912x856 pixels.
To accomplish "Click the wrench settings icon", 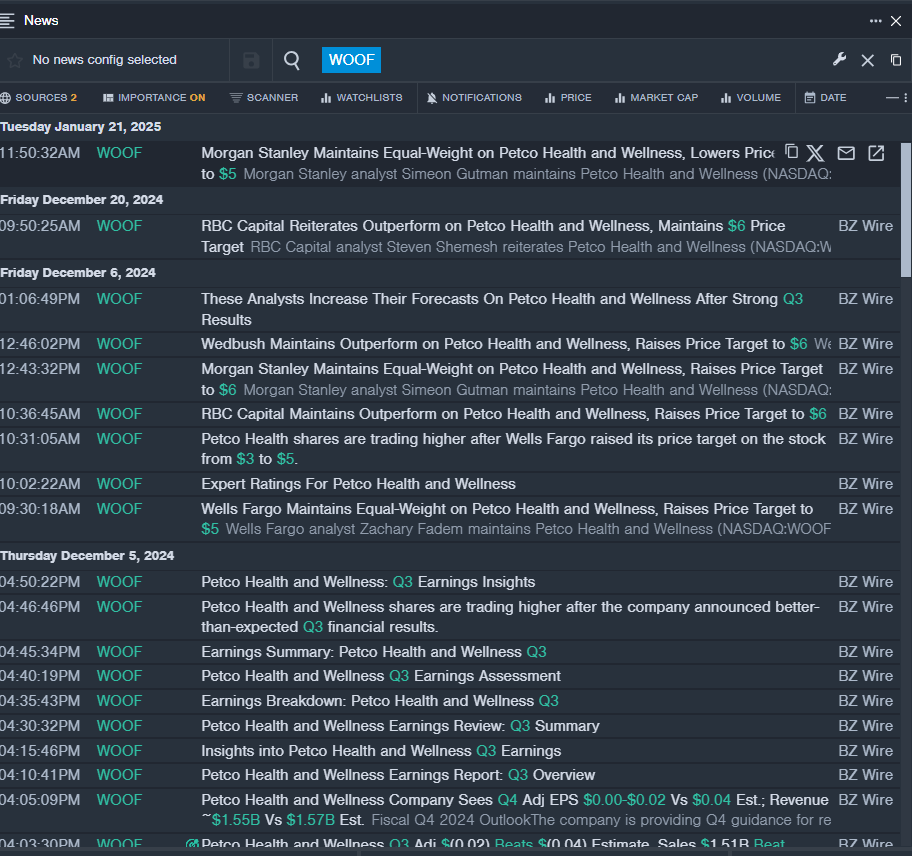I will click(839, 60).
